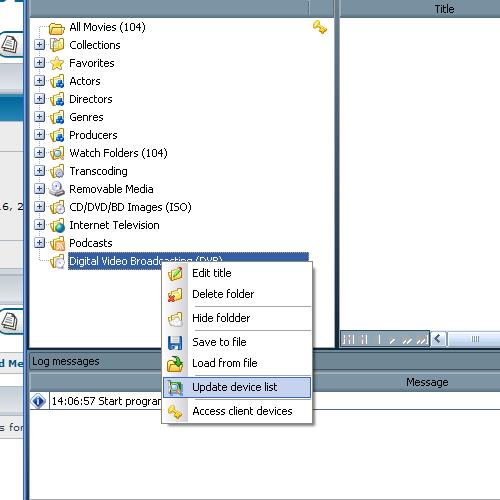
Task: Click the horizontal scrollbar left arrow
Action: pos(438,339)
